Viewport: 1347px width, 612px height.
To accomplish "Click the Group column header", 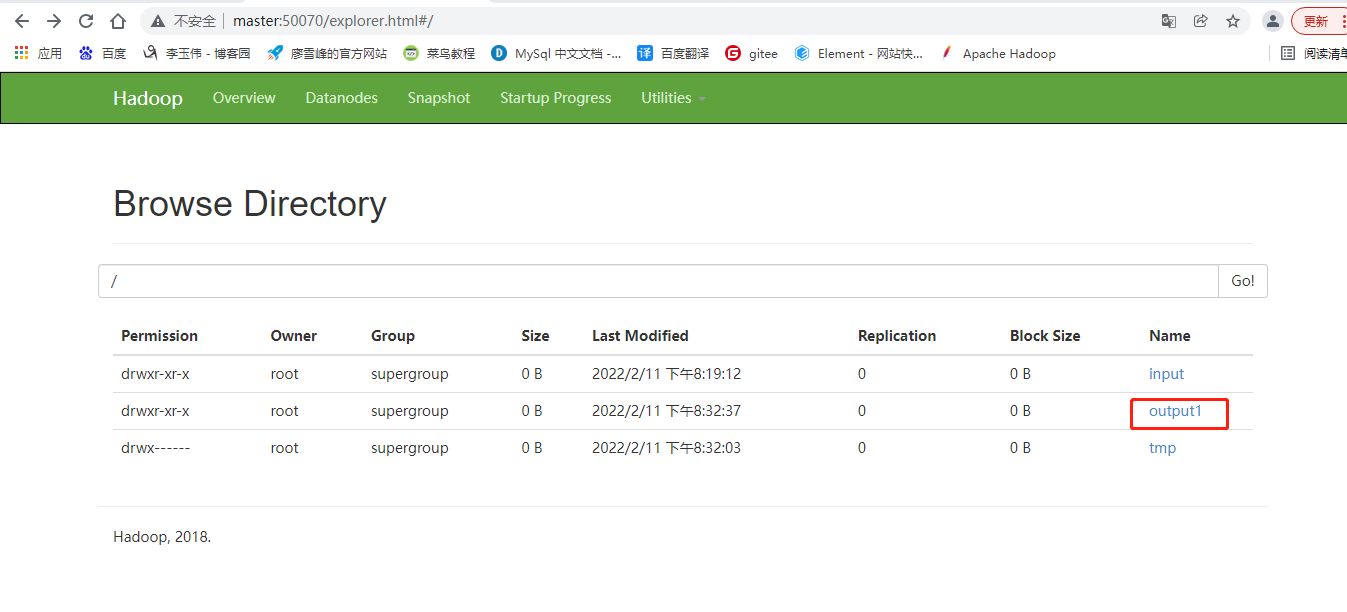I will click(393, 336).
